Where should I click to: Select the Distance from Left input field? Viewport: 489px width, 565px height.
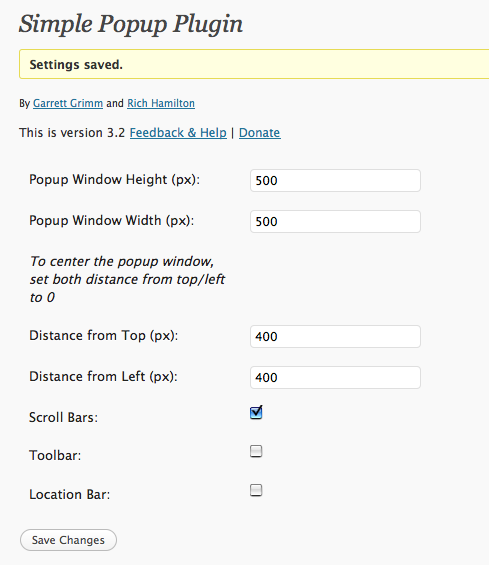tap(335, 378)
